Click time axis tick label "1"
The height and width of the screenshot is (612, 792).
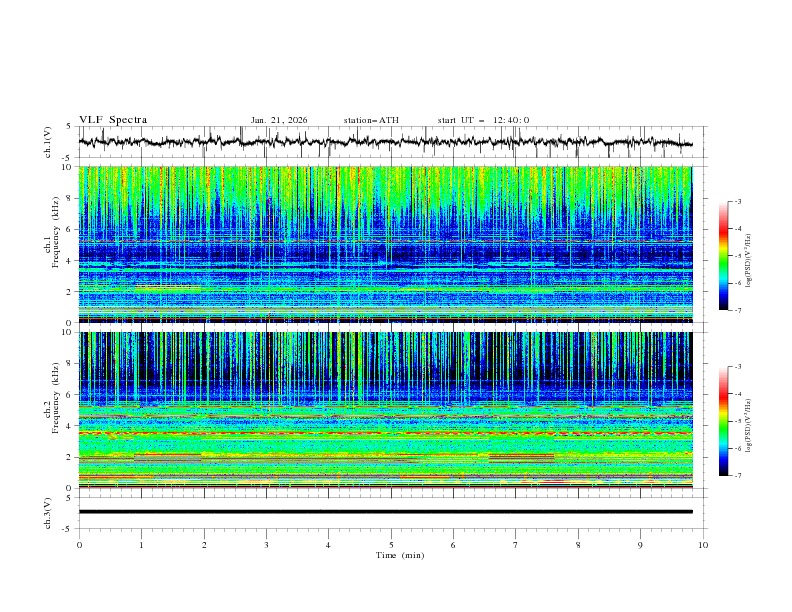click(141, 545)
